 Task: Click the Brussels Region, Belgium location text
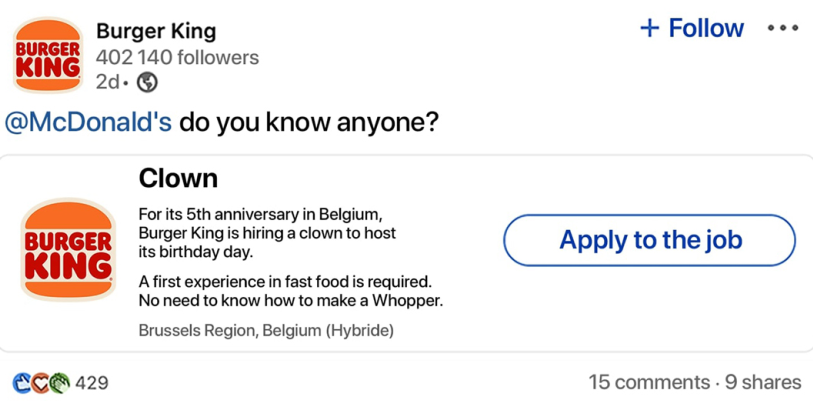[266, 330]
